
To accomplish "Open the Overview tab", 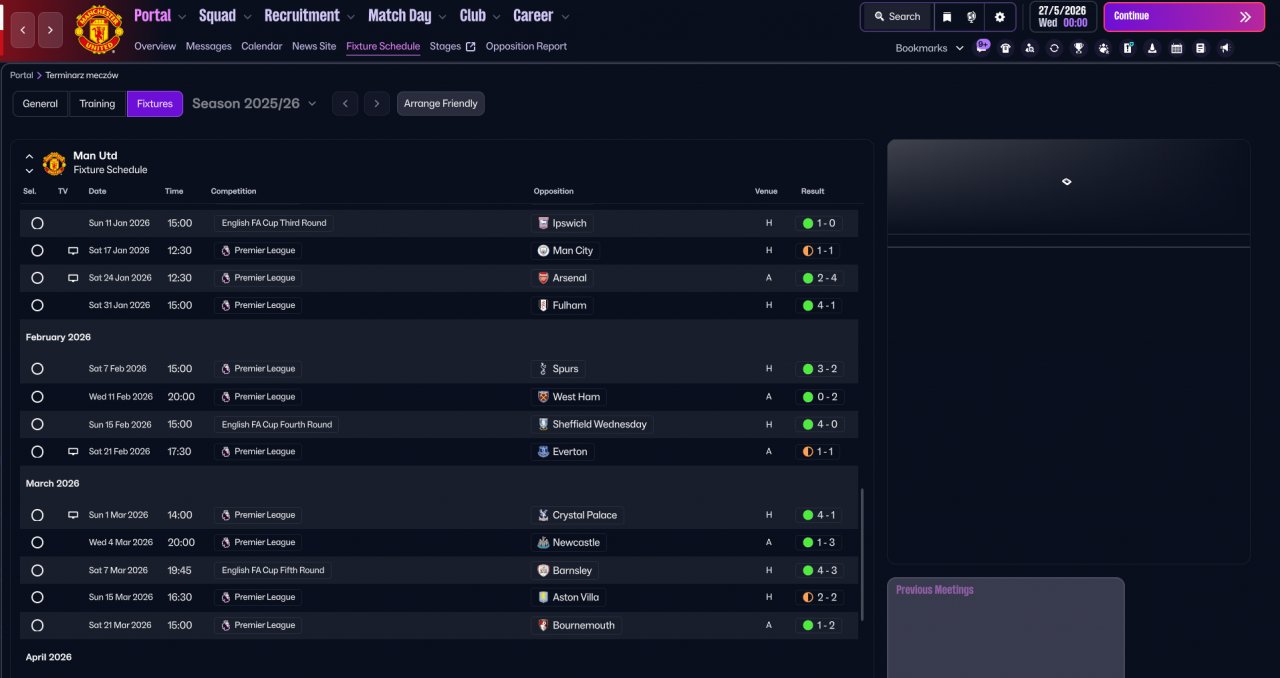I will [x=155, y=46].
